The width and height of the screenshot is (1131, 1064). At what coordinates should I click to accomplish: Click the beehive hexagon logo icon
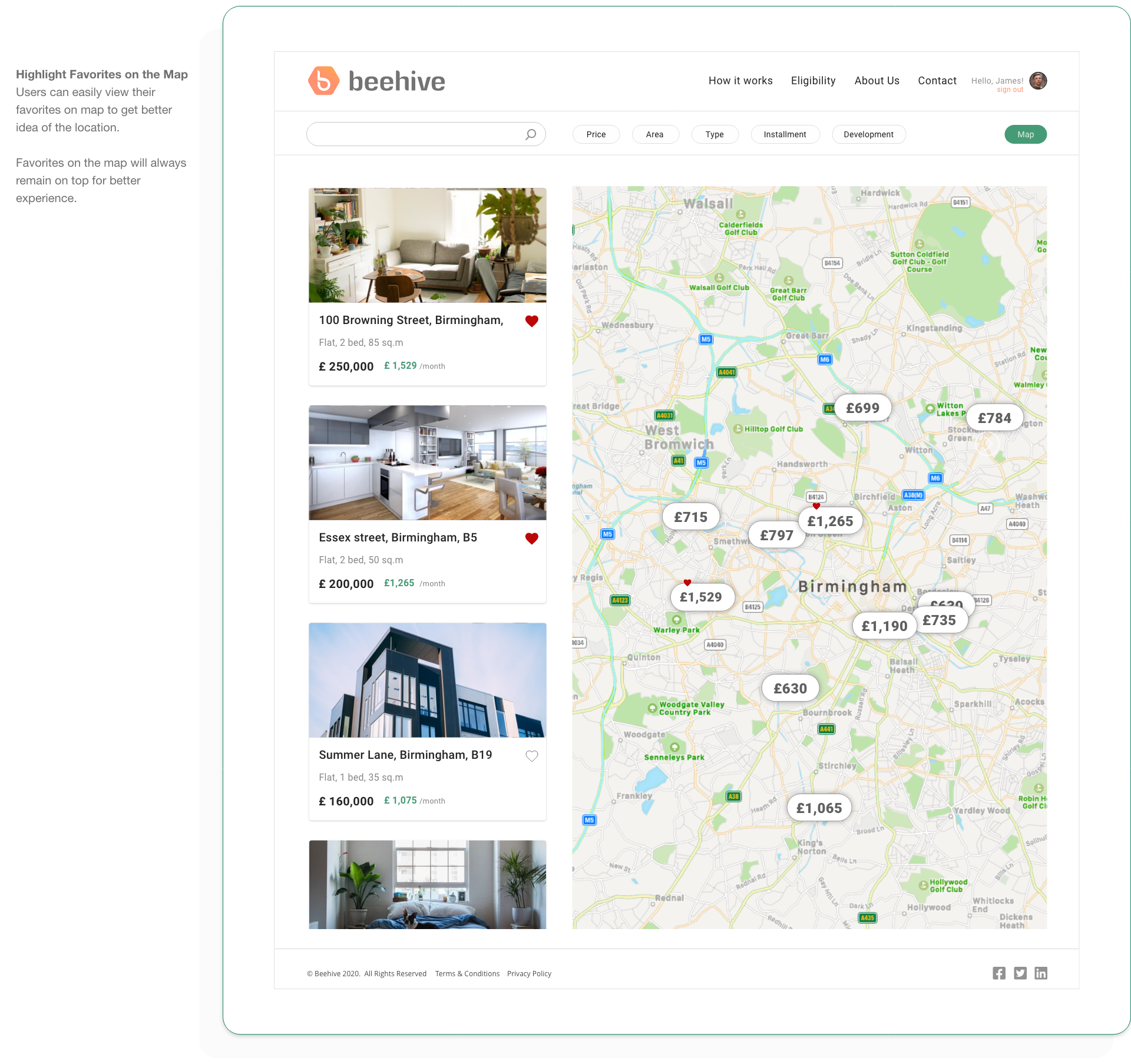[x=323, y=81]
